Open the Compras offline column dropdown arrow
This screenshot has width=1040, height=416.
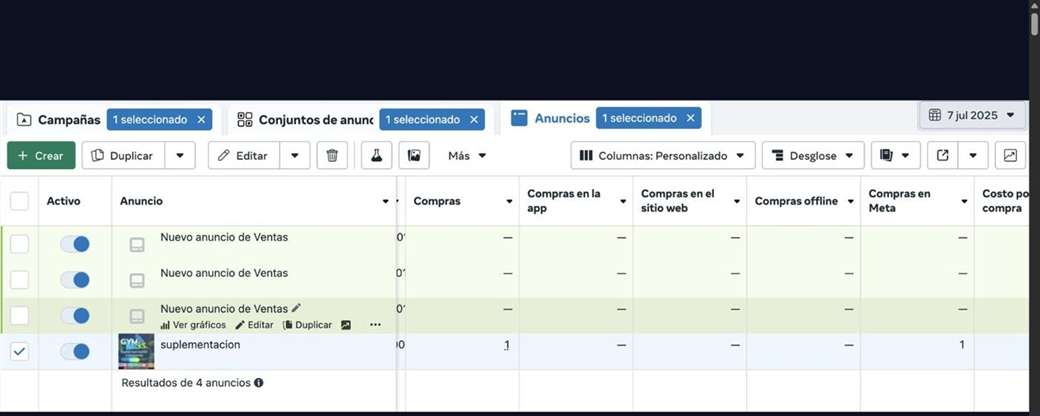click(850, 201)
